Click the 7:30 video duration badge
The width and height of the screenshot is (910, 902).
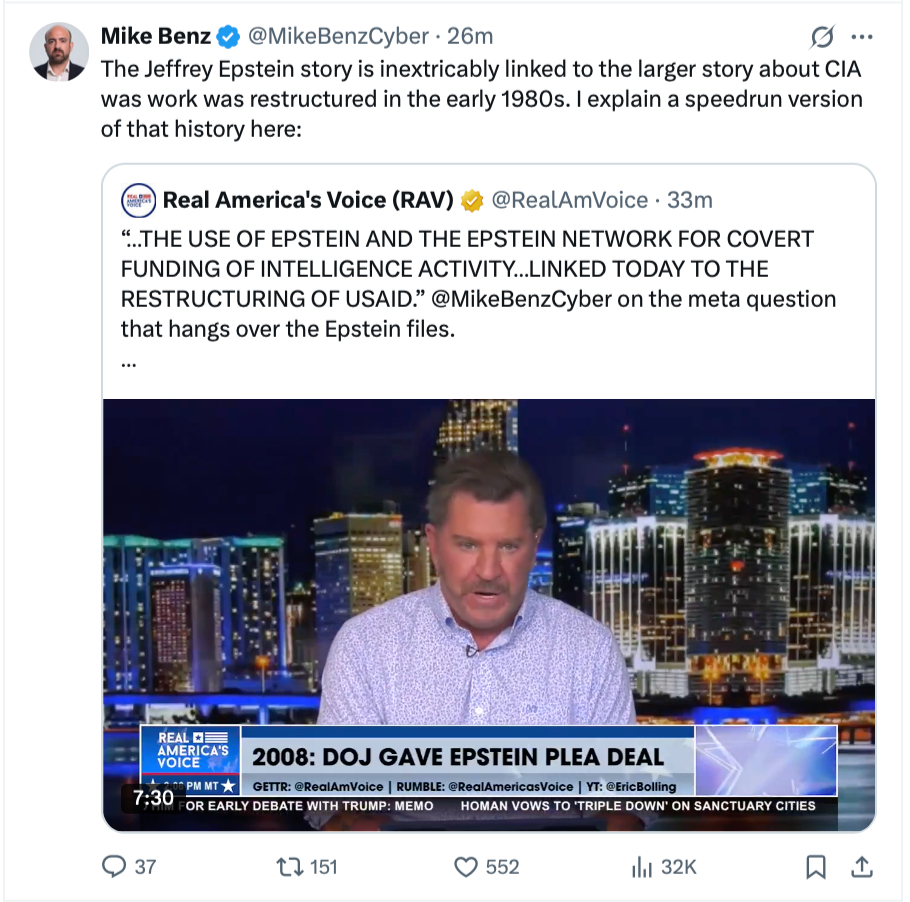(154, 797)
